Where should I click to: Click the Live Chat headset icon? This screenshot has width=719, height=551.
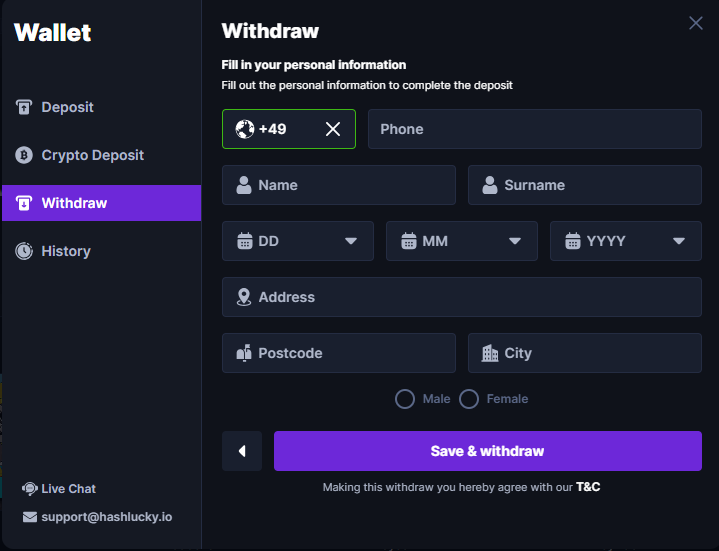[30, 489]
